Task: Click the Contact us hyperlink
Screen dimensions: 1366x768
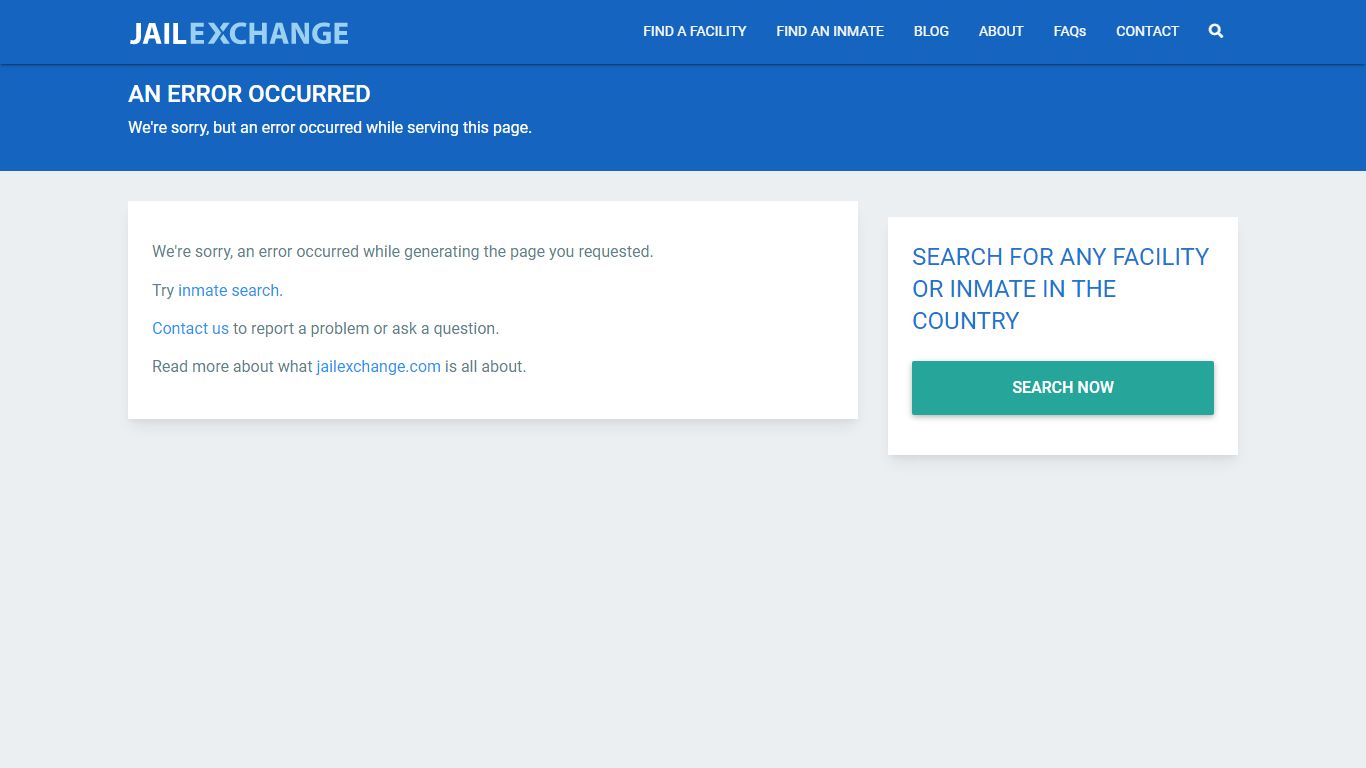Action: pos(190,328)
